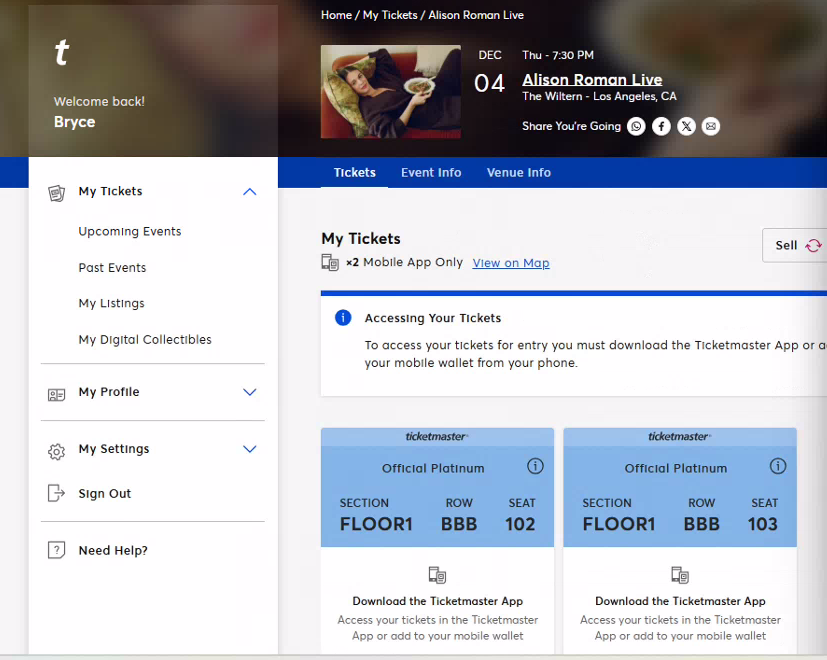Collapse the My Tickets section
Image resolution: width=827 pixels, height=660 pixels.
point(250,192)
